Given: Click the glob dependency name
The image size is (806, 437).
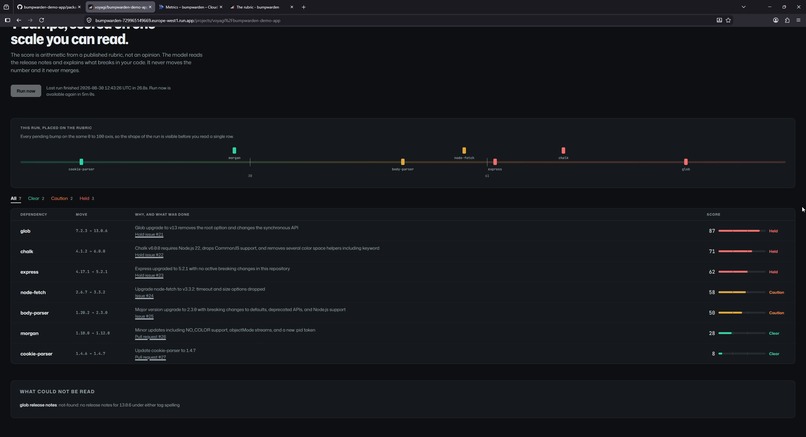Looking at the screenshot, I should (x=25, y=231).
